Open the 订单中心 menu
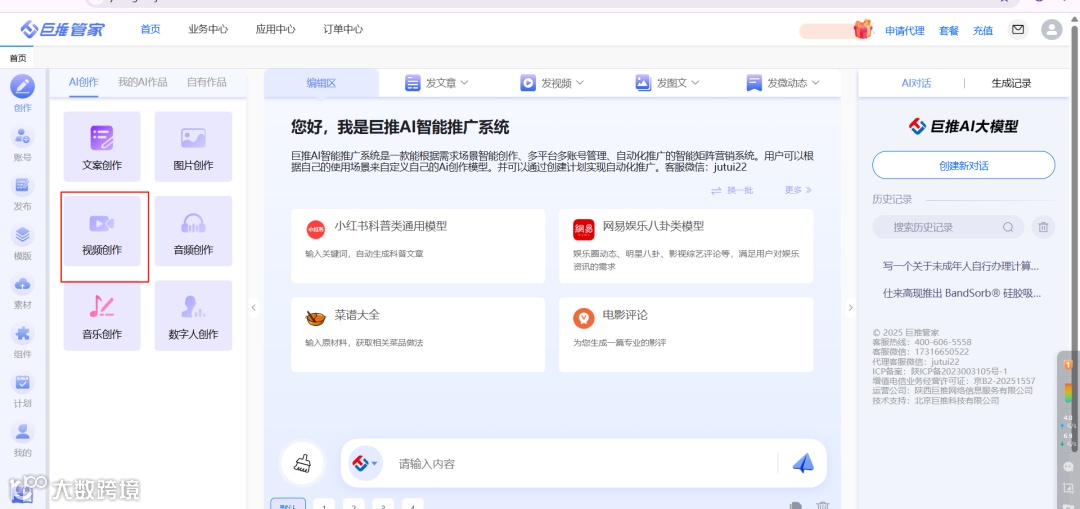Viewport: 1080px width, 509px height. [343, 29]
